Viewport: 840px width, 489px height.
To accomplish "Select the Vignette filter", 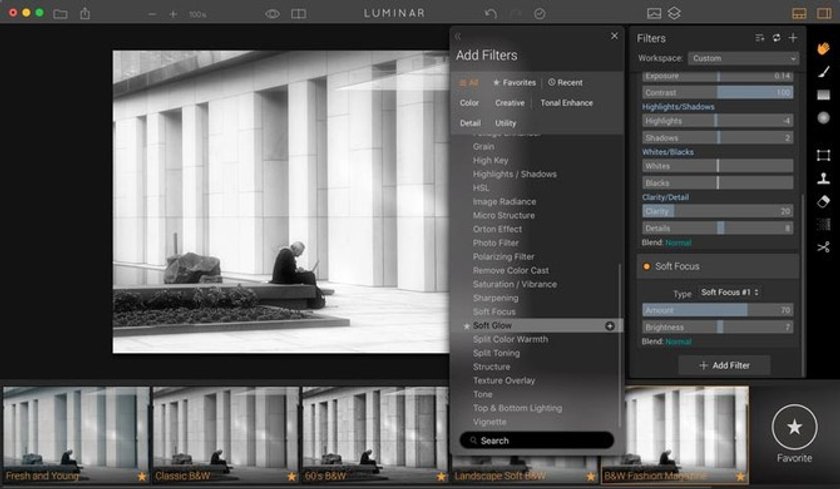I will (x=489, y=422).
